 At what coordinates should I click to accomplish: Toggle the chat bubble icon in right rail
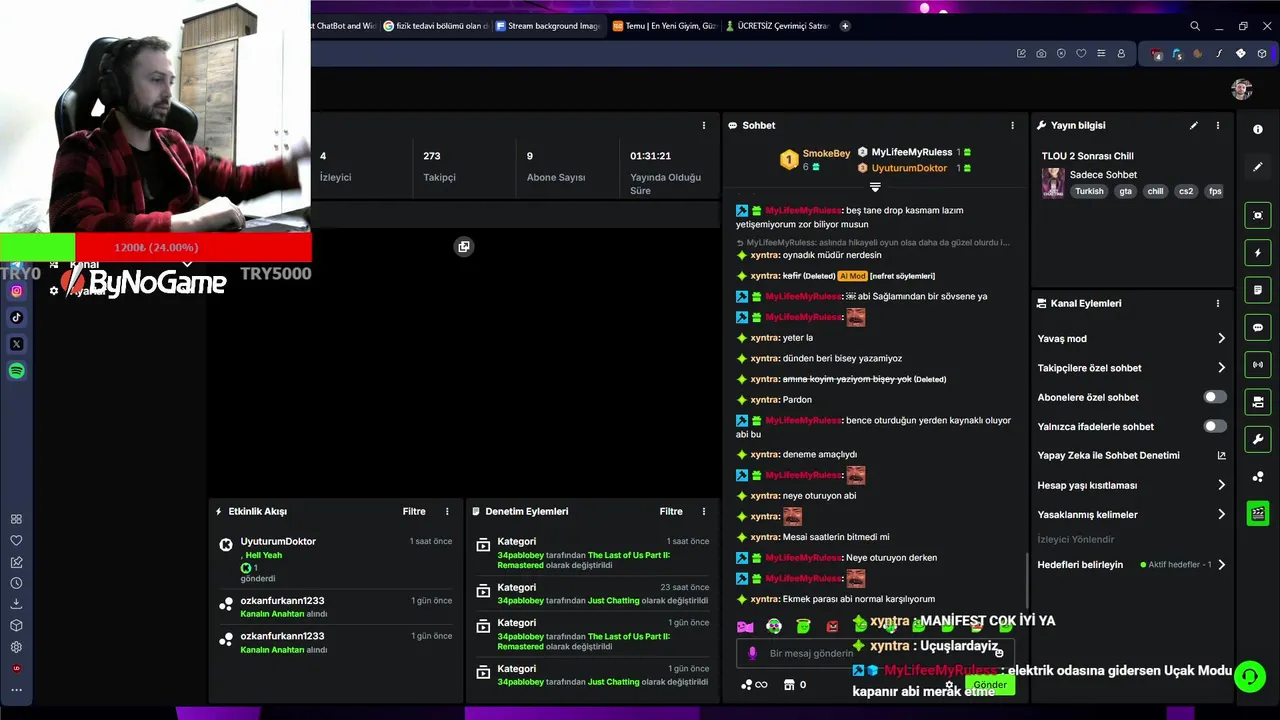(x=1258, y=327)
